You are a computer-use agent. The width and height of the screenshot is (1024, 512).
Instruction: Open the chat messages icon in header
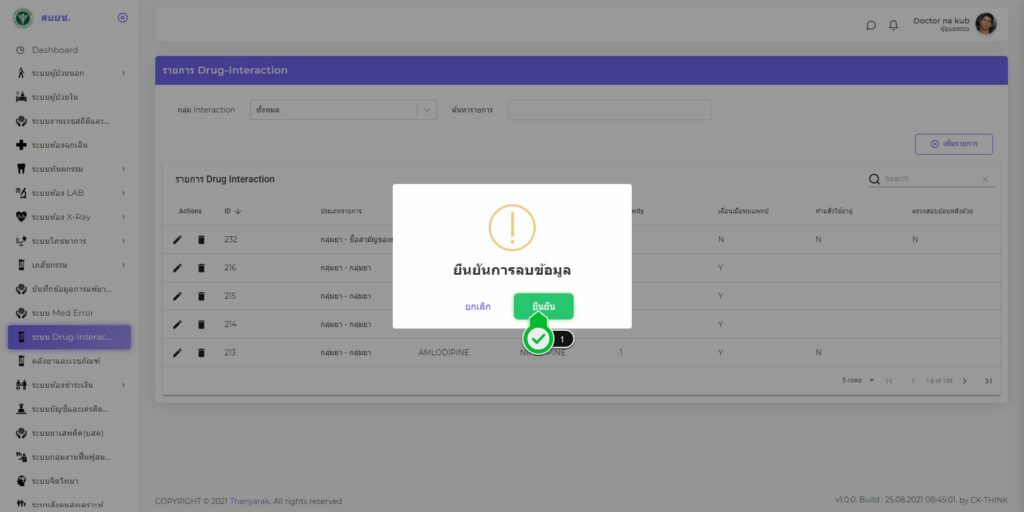point(871,25)
